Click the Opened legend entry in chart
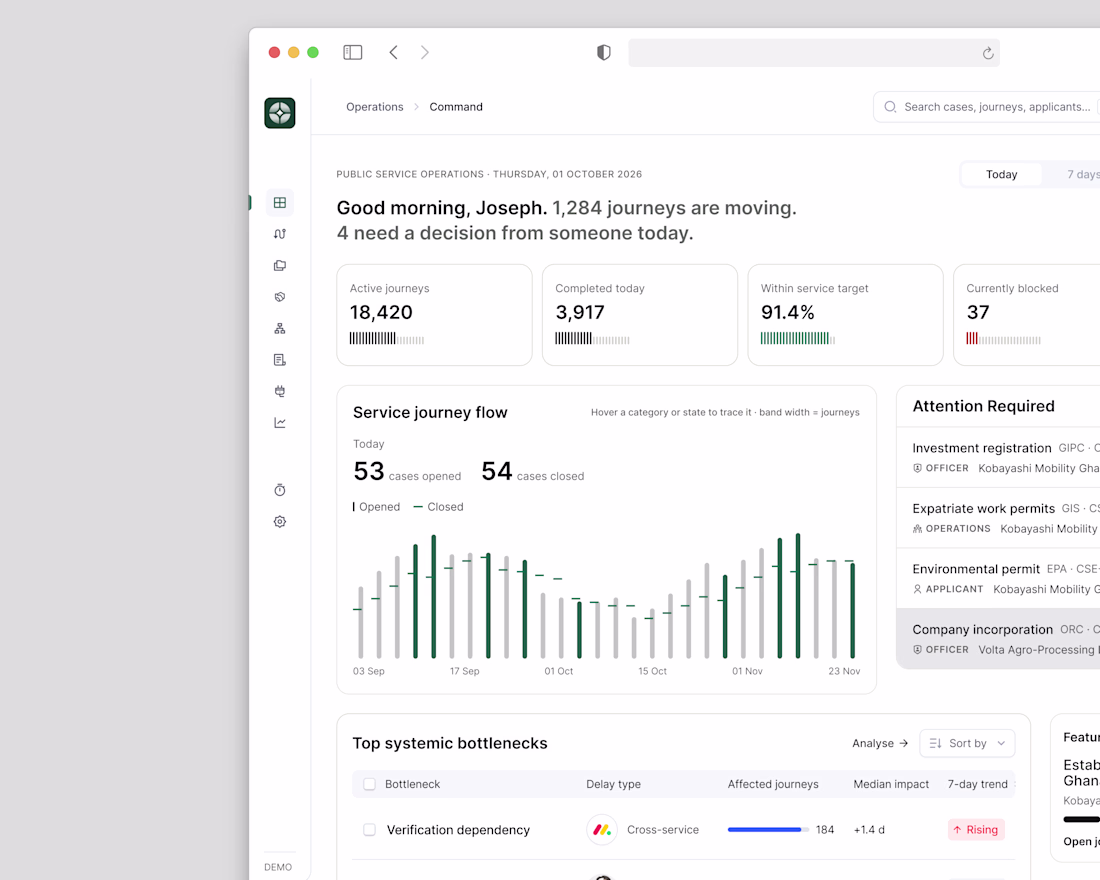The height and width of the screenshot is (880, 1100). tap(376, 507)
